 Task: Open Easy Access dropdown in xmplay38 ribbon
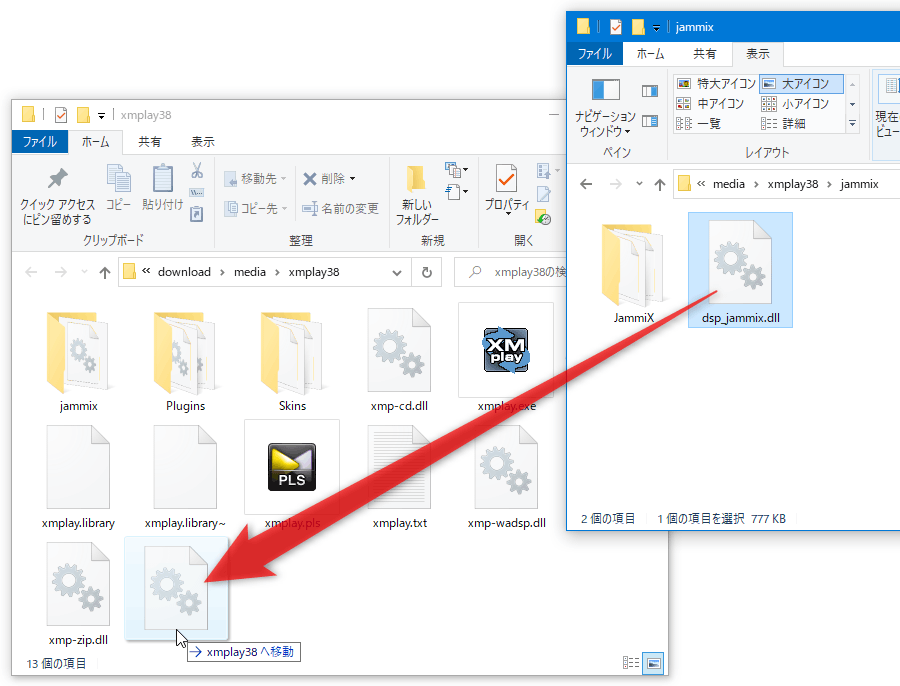point(456,192)
